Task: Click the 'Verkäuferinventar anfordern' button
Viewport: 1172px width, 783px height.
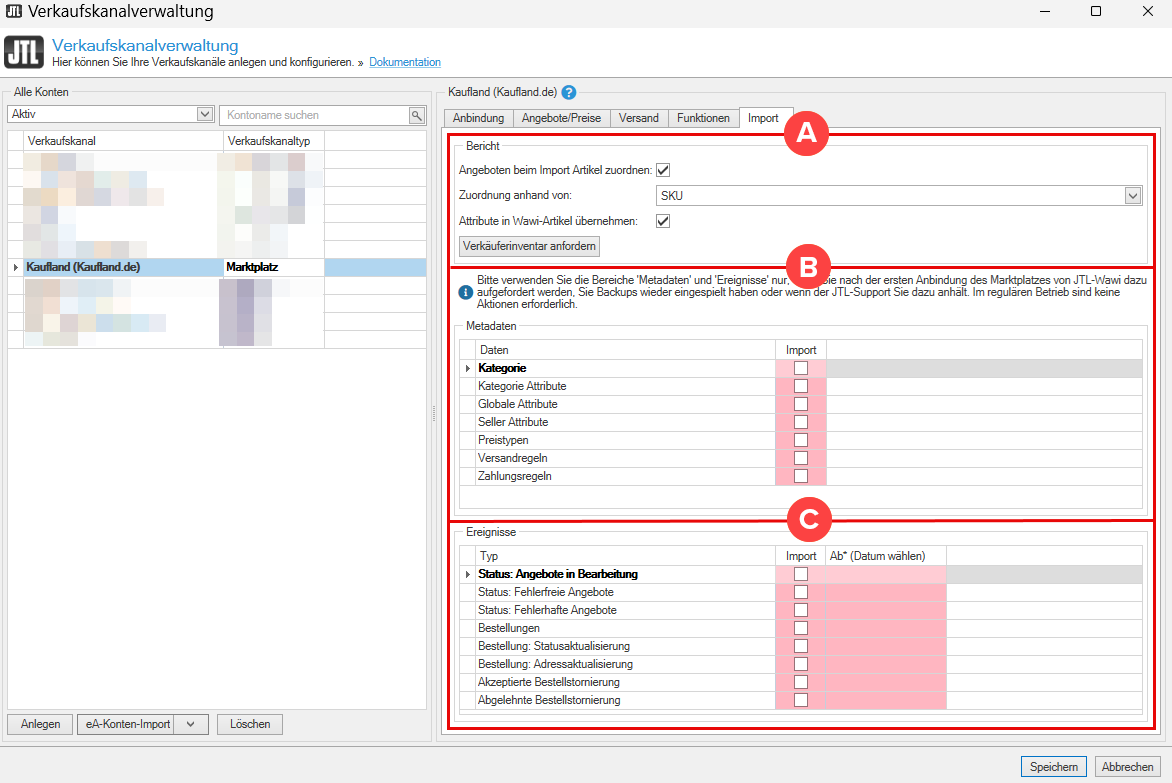Action: tap(530, 246)
